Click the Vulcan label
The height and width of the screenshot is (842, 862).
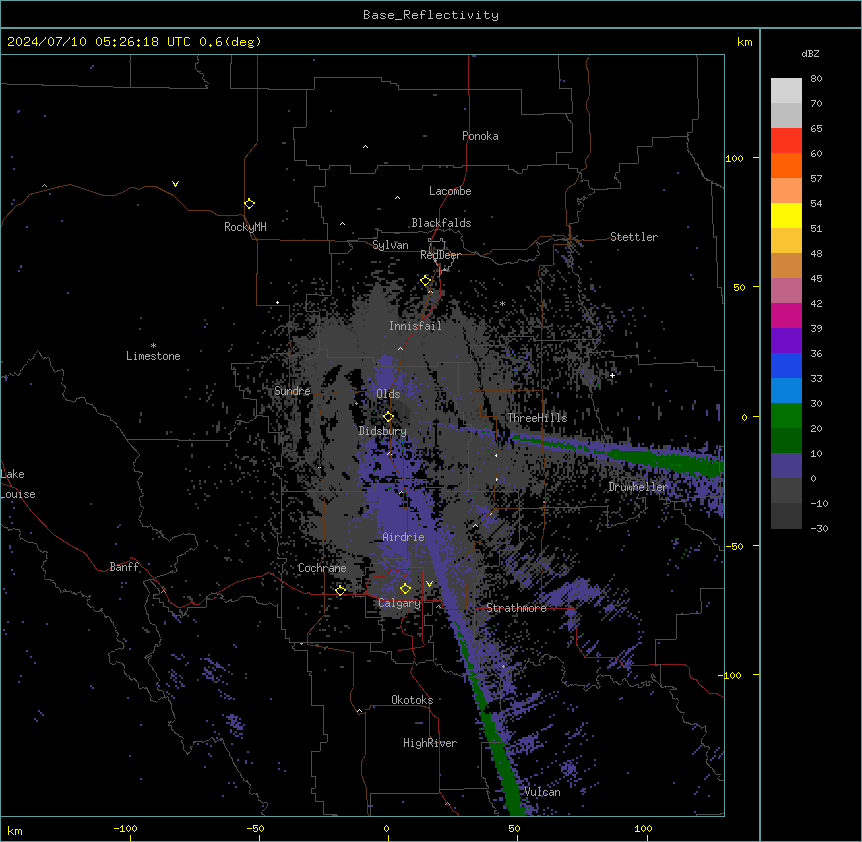[543, 792]
